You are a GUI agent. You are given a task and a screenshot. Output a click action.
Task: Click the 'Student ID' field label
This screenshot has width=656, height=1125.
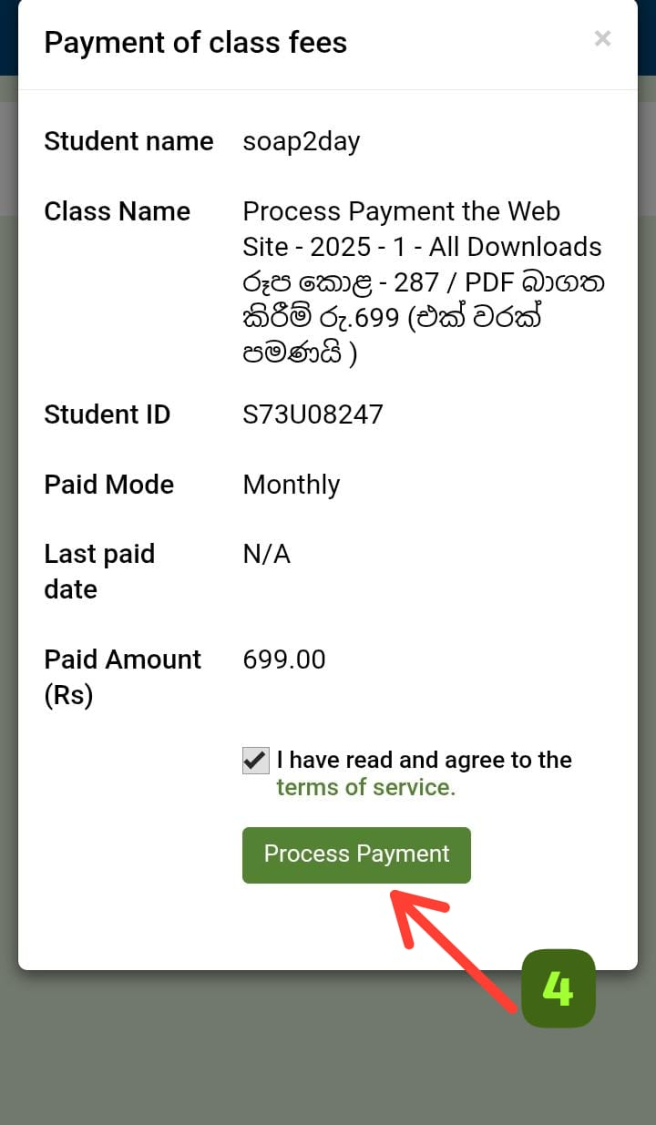click(107, 414)
